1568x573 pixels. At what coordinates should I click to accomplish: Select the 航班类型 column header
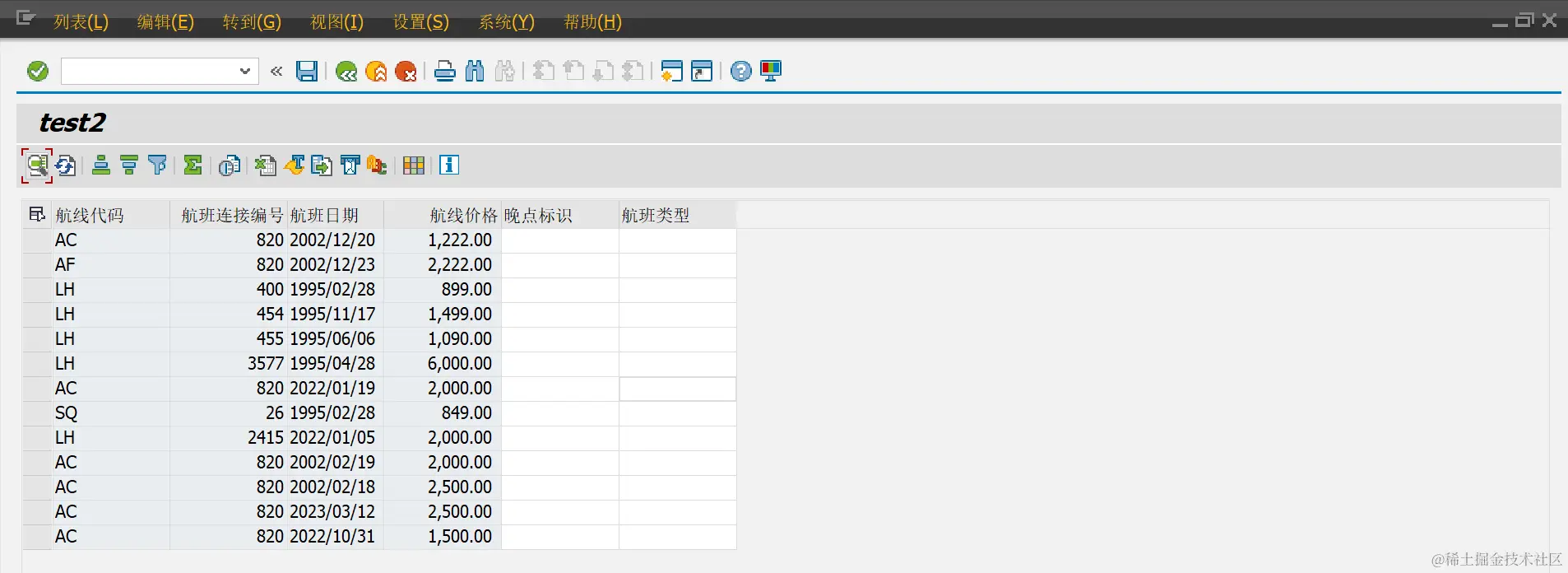coord(678,215)
